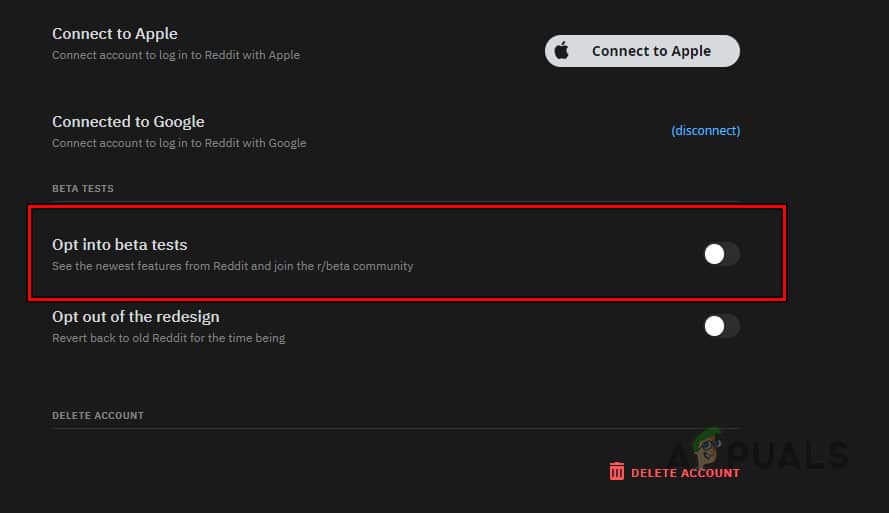The image size is (889, 513).
Task: Click the trash can icon beside Delete Account
Action: click(616, 471)
